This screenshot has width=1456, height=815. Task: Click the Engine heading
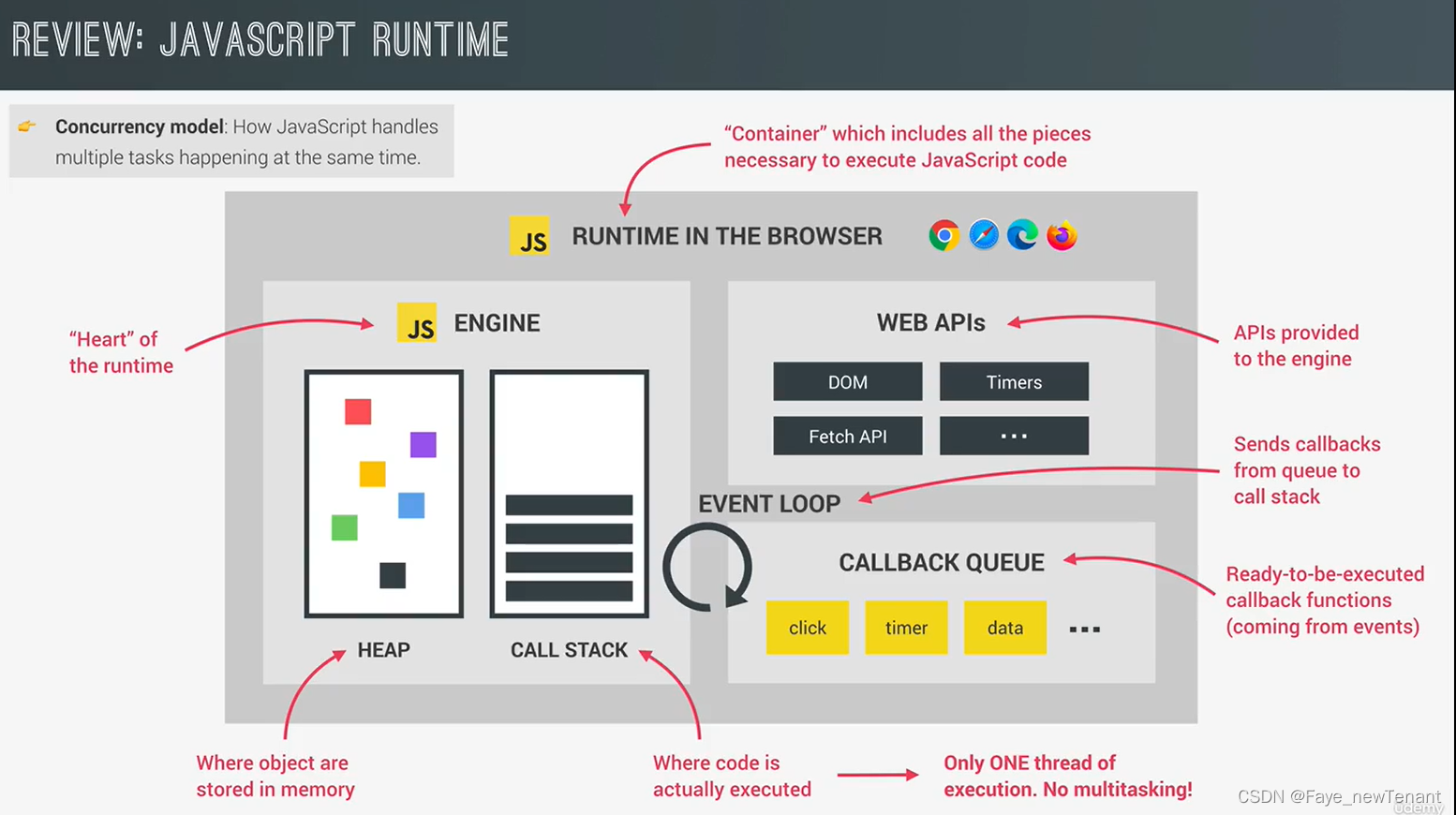click(x=497, y=323)
